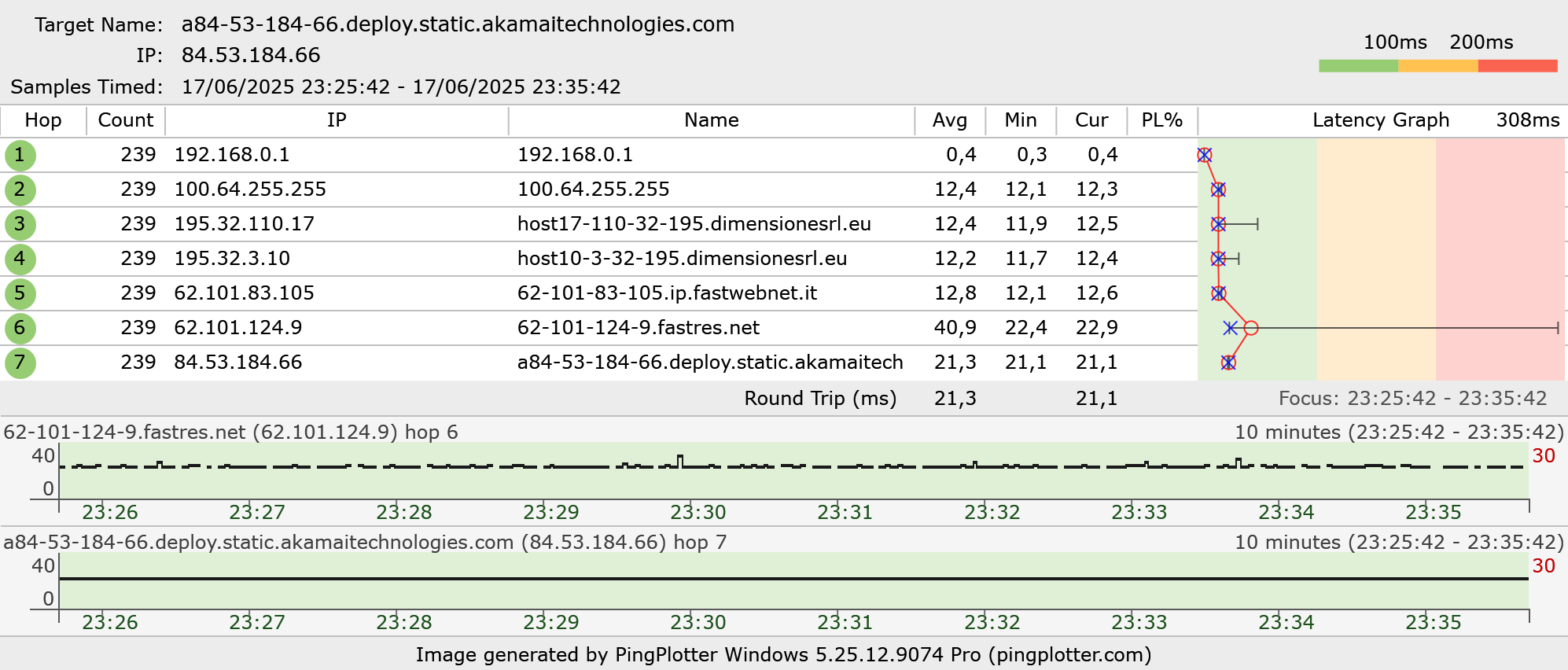Screen dimensions: 1568x670
Task: Click the green 100ms legend color band
Action: [1358, 66]
